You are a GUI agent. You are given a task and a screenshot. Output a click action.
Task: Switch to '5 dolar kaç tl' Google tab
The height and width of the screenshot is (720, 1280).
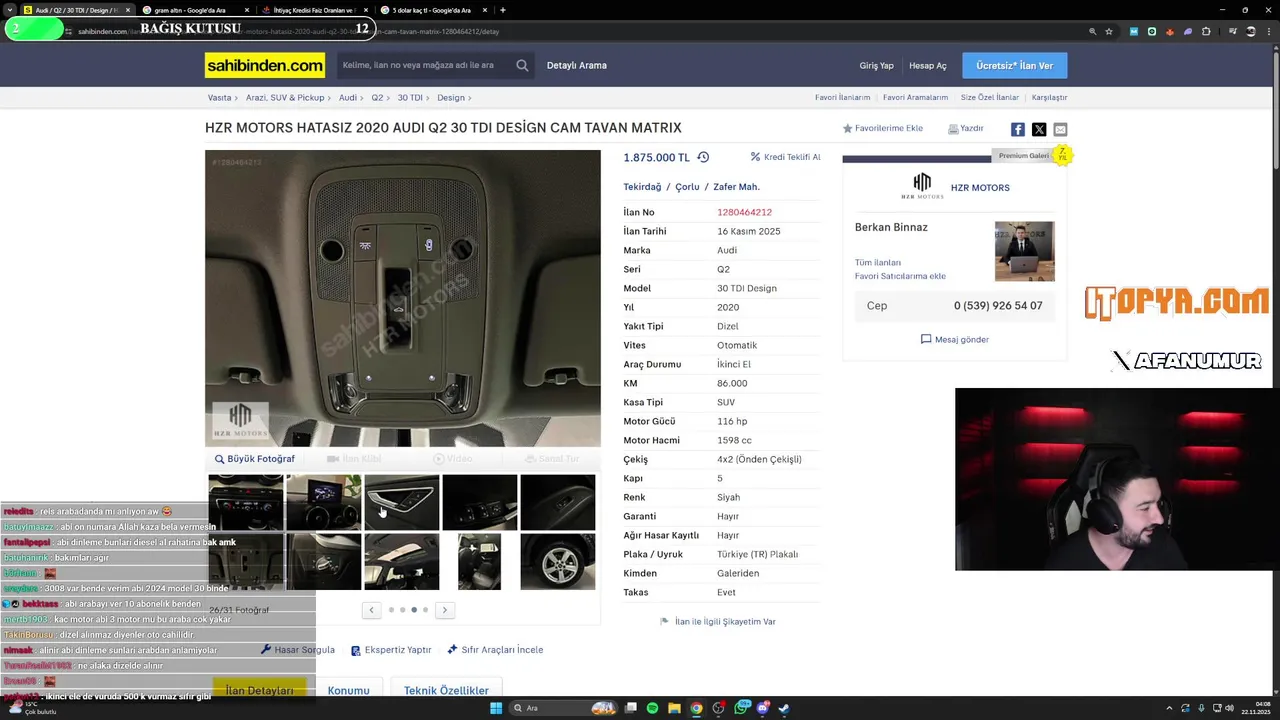coord(432,10)
